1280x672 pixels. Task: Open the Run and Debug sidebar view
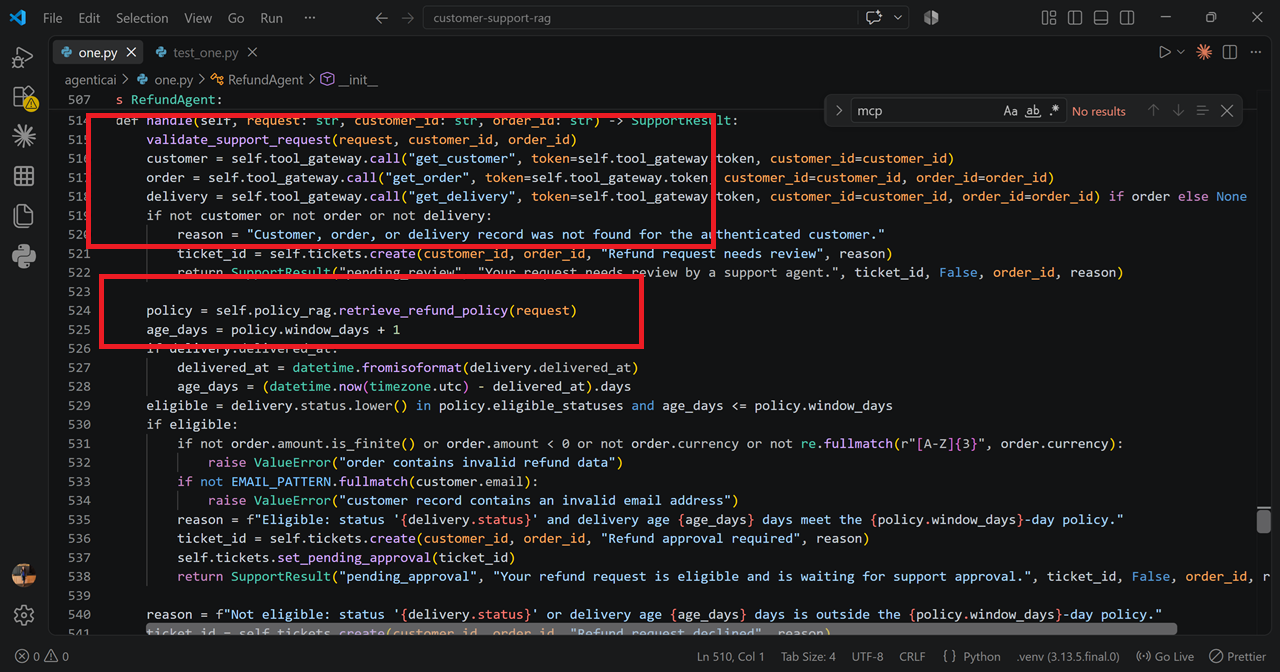click(24, 59)
